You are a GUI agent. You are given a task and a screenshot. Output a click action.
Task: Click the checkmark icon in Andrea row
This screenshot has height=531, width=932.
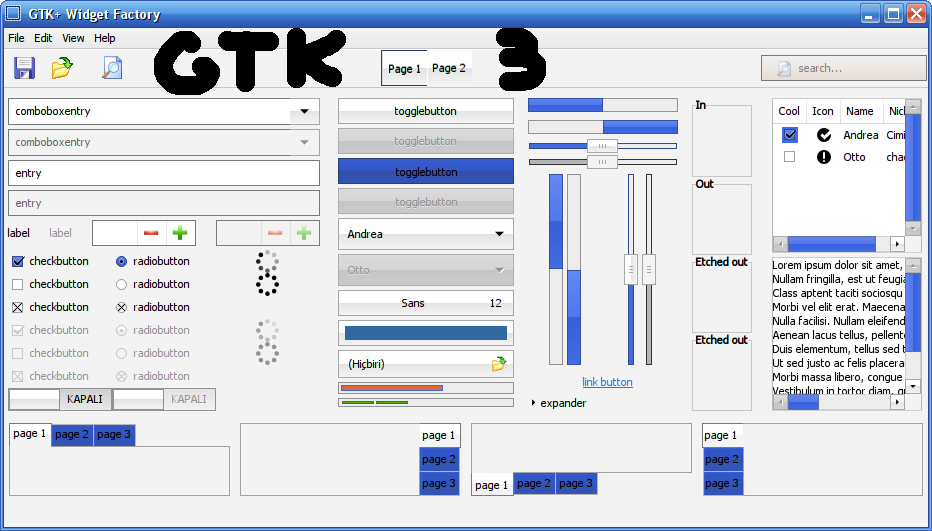[x=823, y=135]
